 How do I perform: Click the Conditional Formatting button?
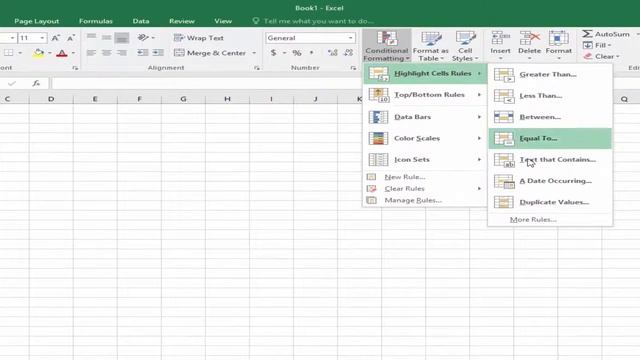tap(386, 46)
